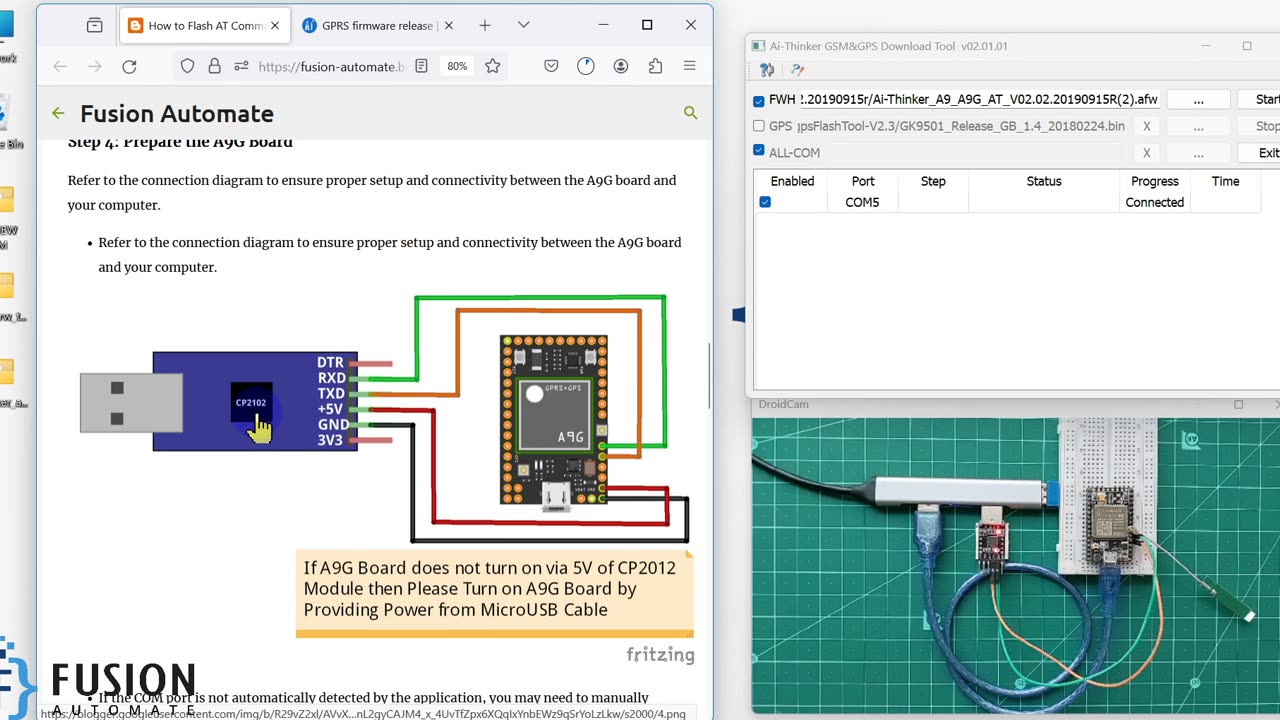
Task: Select the 'Connected' progress cell
Action: pos(1155,202)
